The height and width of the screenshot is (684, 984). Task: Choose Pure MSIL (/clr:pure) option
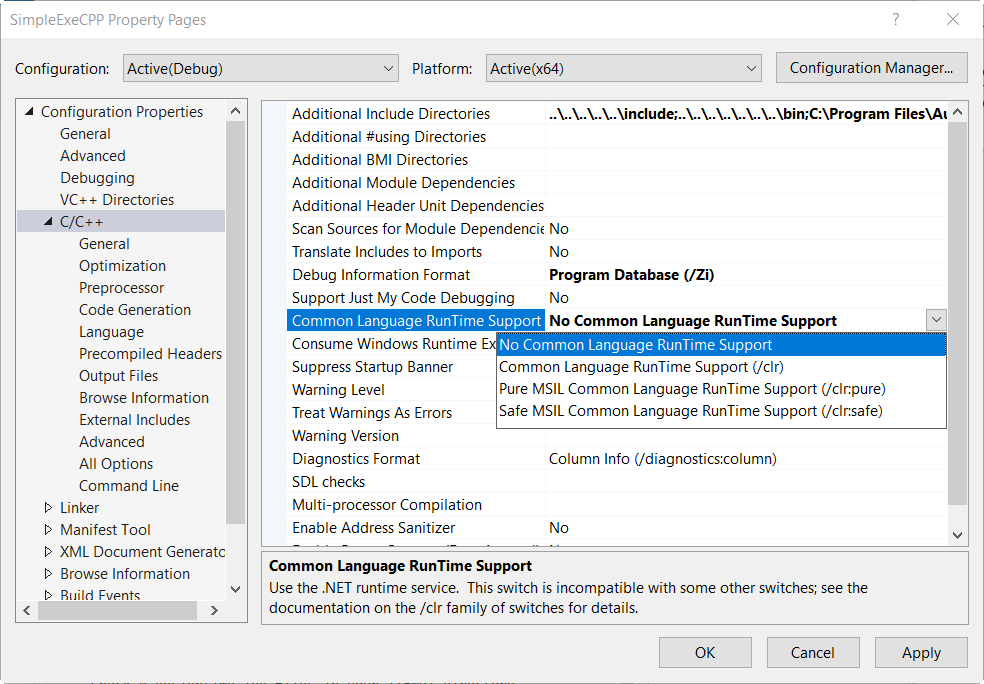[x=721, y=388]
